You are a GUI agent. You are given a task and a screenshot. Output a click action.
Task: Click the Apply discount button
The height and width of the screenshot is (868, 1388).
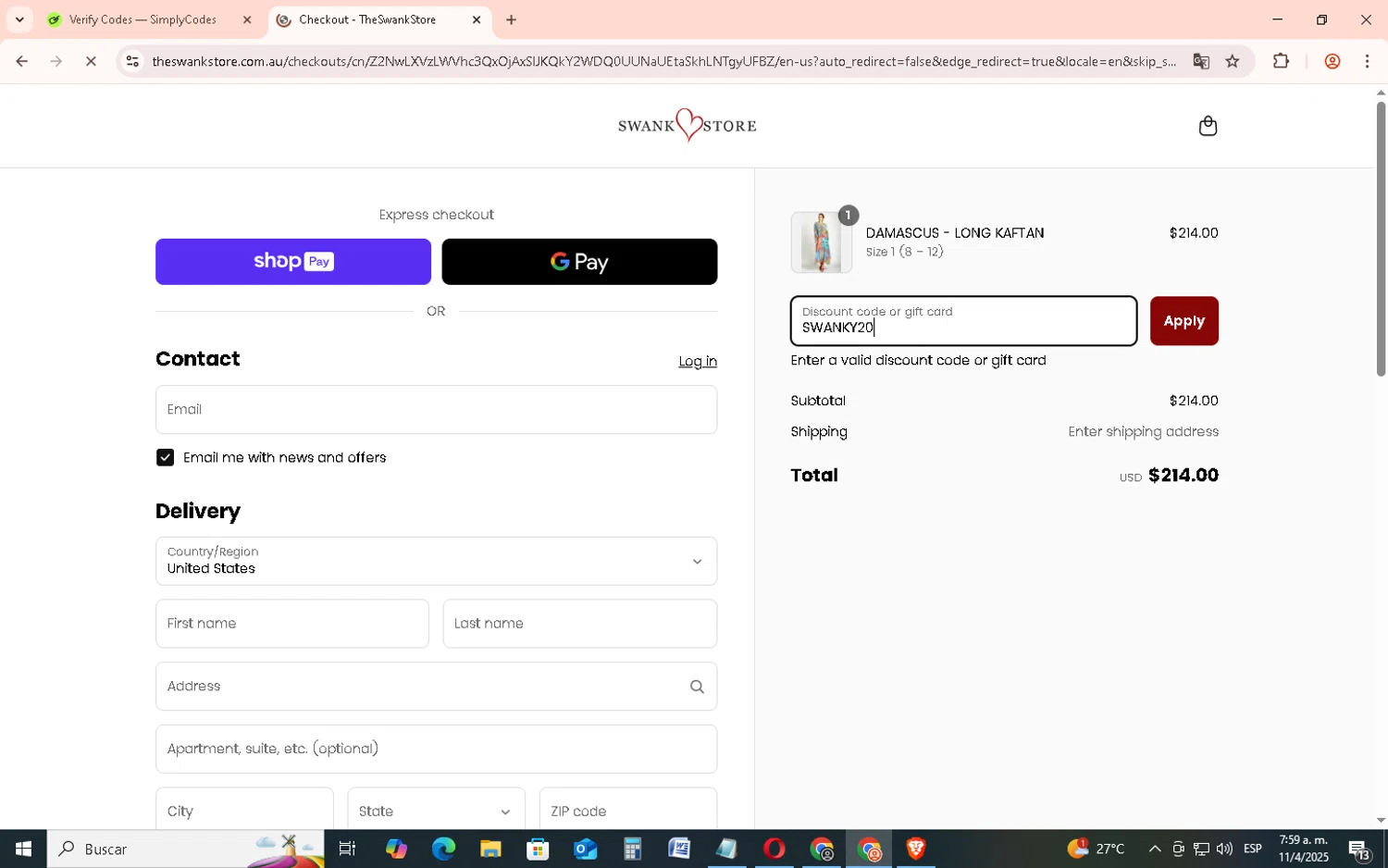tap(1184, 321)
